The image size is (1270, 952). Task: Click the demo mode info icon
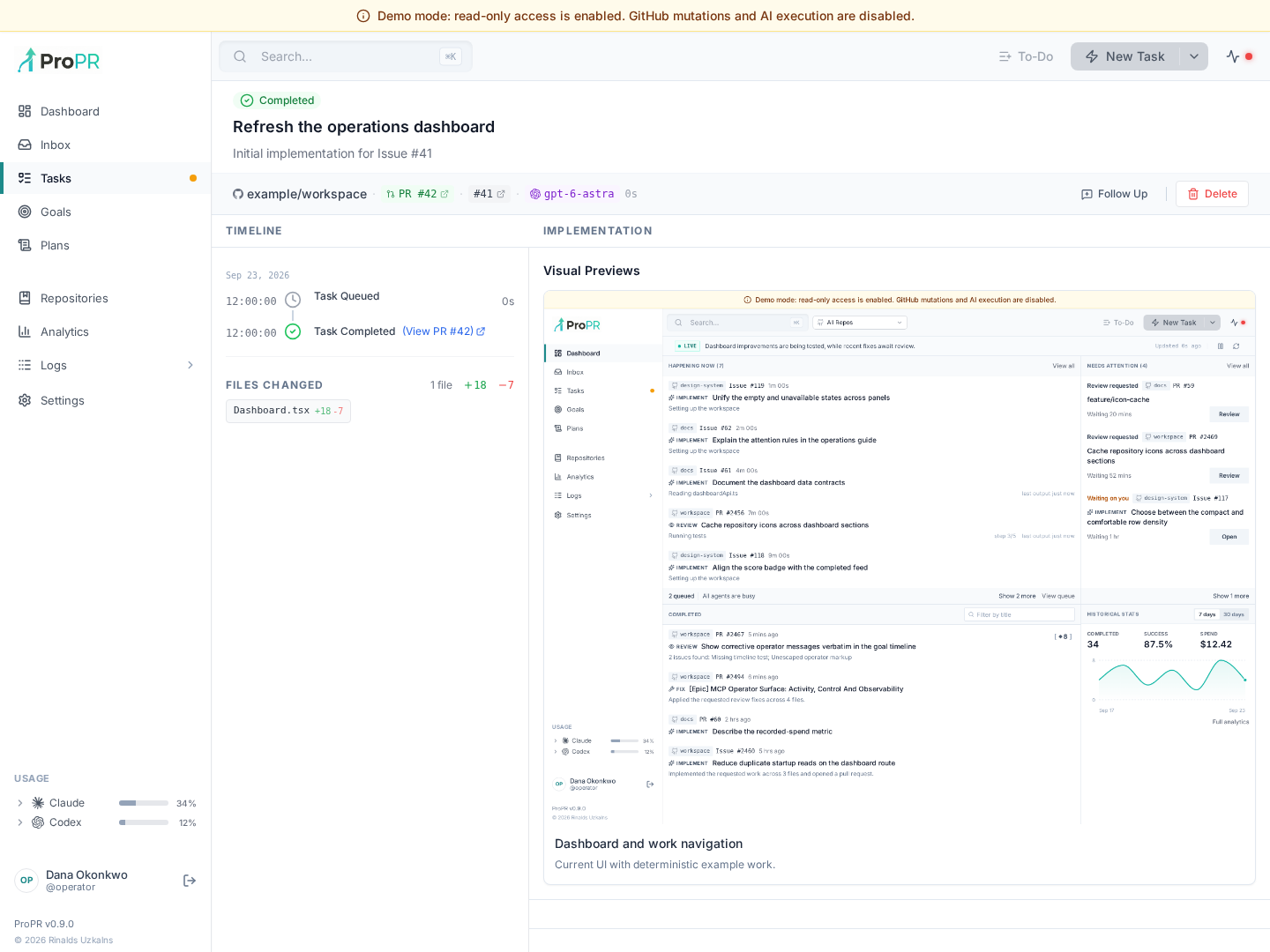[363, 16]
